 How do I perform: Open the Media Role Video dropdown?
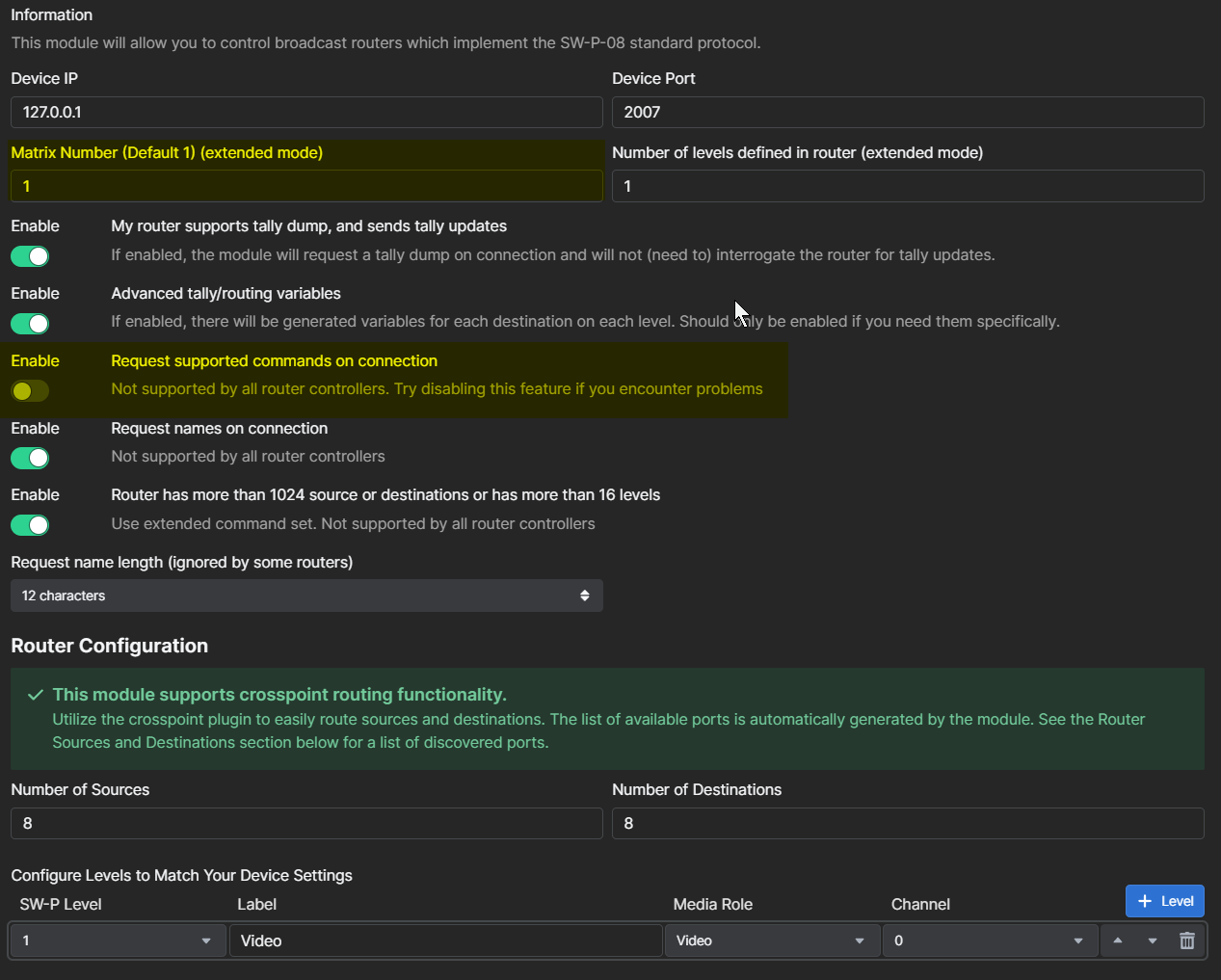tap(772, 940)
